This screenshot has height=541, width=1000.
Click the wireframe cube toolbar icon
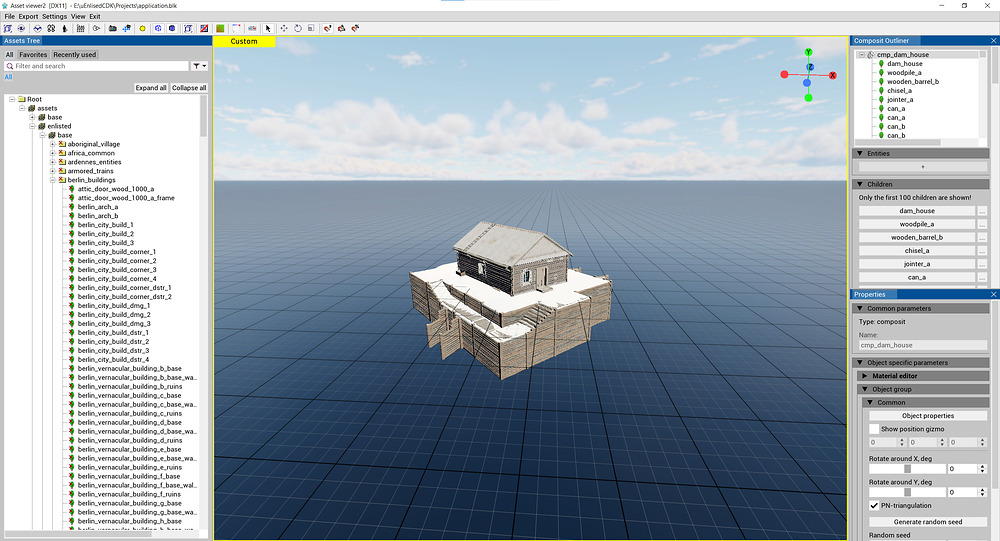pyautogui.click(x=158, y=28)
